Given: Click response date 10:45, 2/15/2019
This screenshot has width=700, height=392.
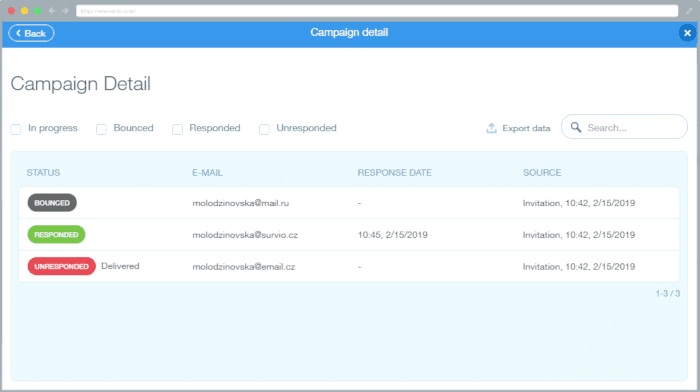Looking at the screenshot, I should pos(392,235).
